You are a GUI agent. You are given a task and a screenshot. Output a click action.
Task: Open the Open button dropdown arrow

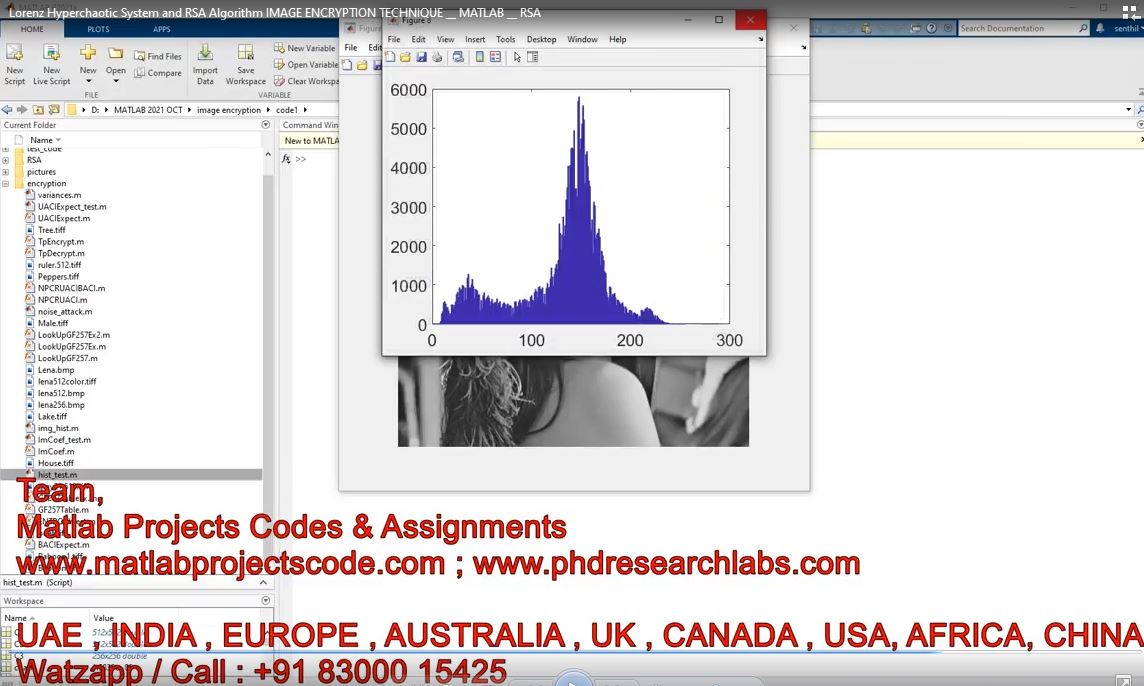(115, 81)
